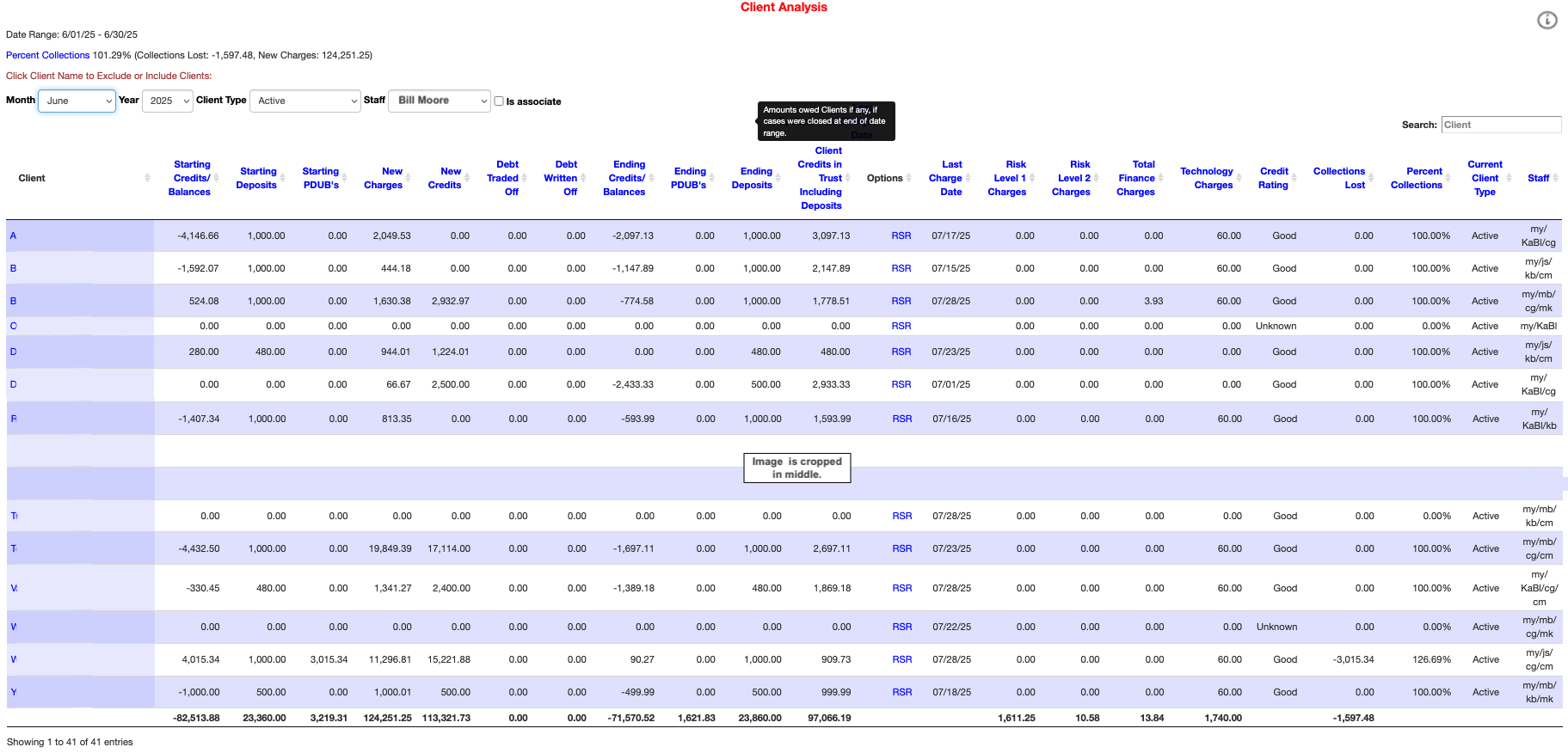Viewport: 1568px width, 753px height.
Task: Sort by Last Charge Date arrows
Action: tap(968, 178)
